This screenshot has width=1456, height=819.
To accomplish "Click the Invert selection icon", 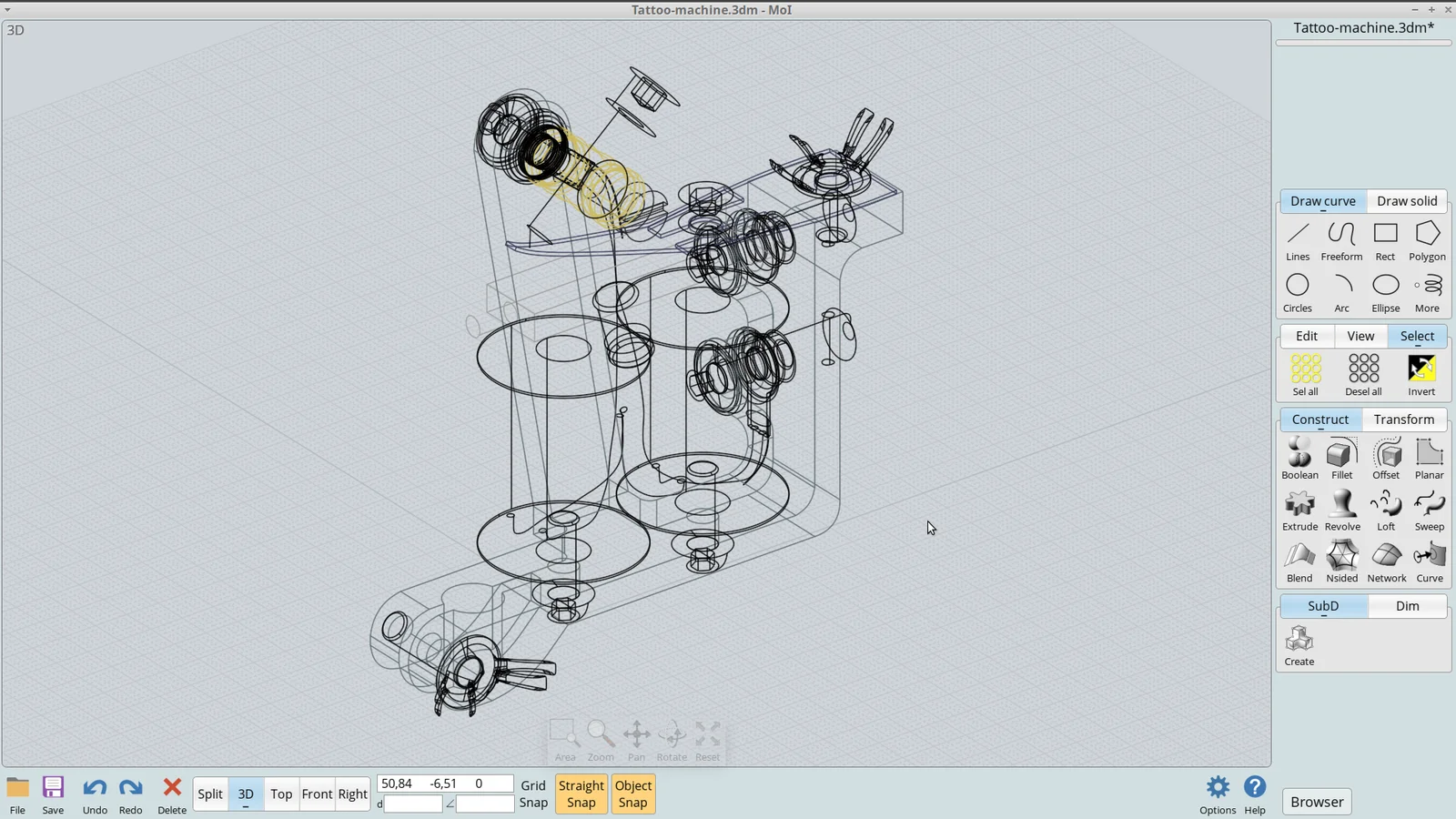I will point(1421,371).
